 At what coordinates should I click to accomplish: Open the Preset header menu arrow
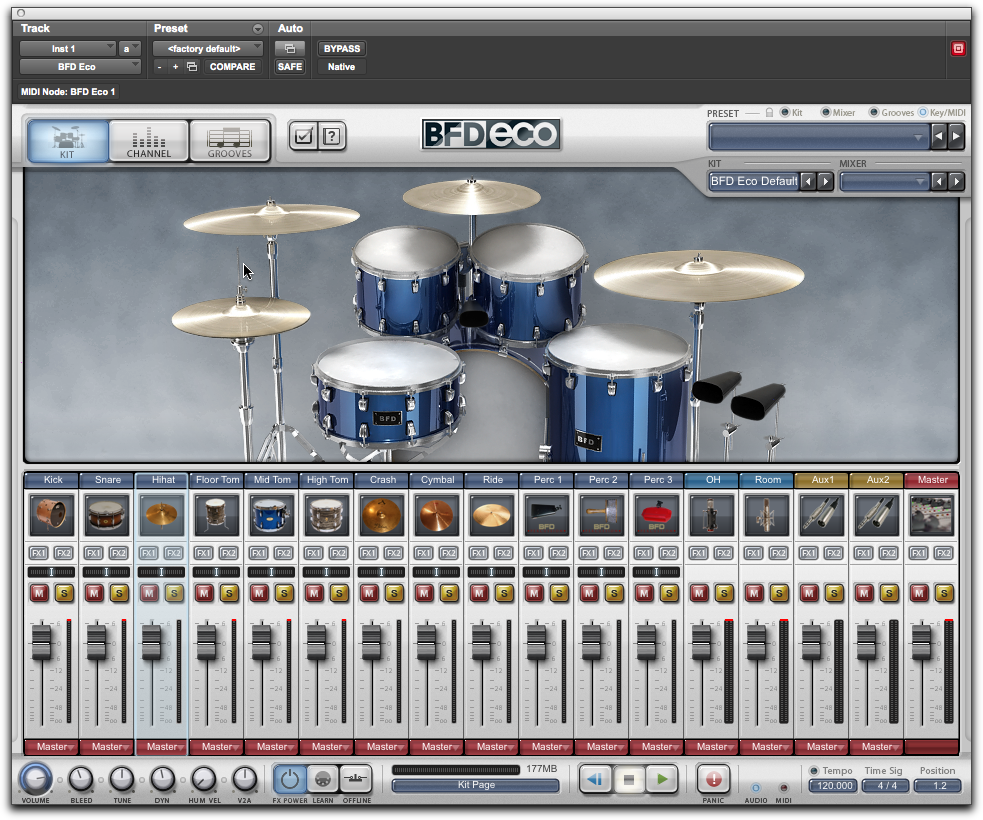tap(258, 29)
